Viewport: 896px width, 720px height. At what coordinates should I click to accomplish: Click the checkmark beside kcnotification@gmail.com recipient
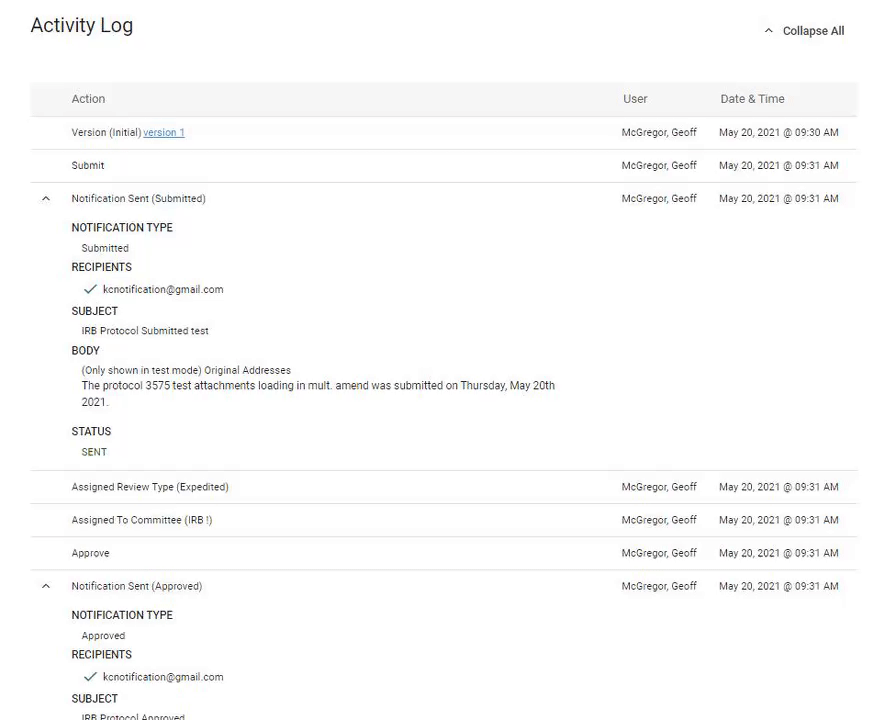coord(89,289)
